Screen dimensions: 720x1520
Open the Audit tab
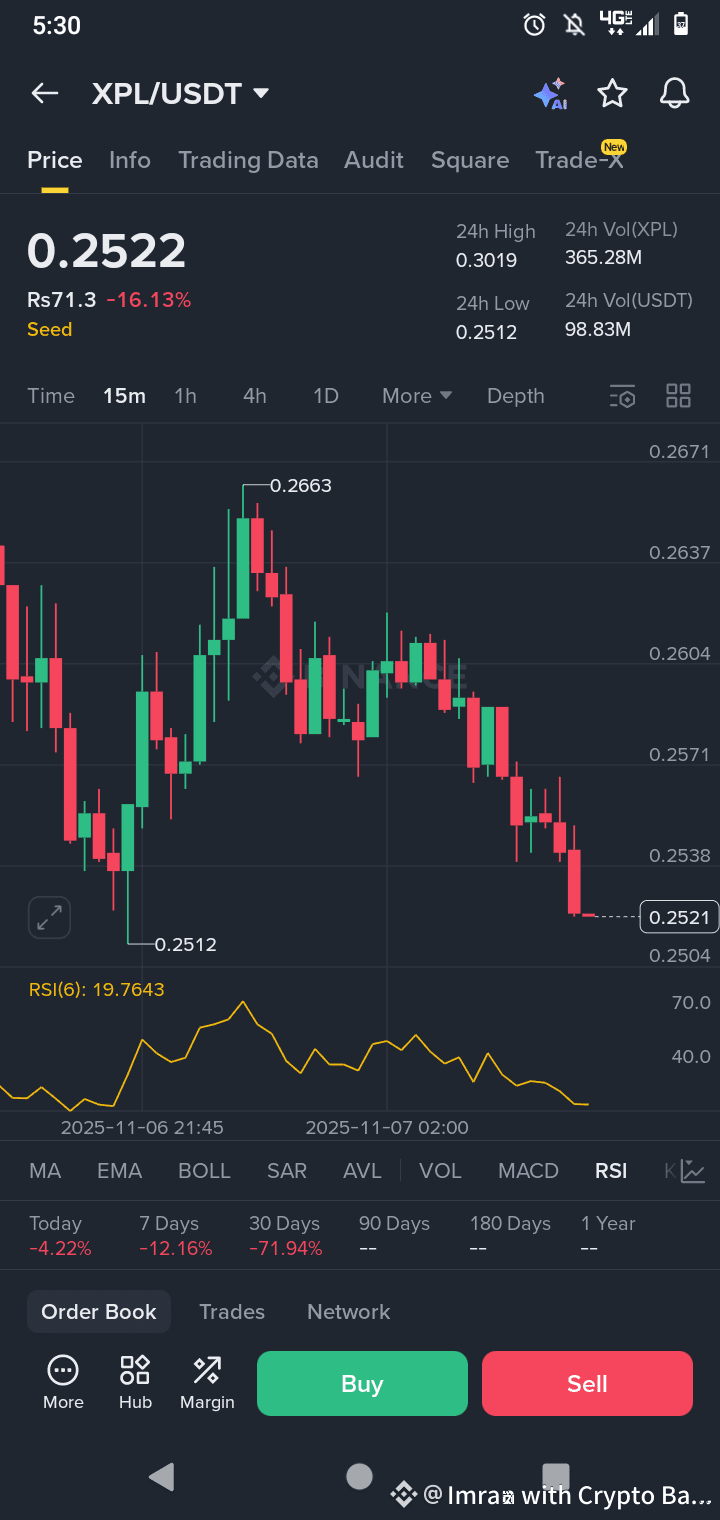coord(374,160)
